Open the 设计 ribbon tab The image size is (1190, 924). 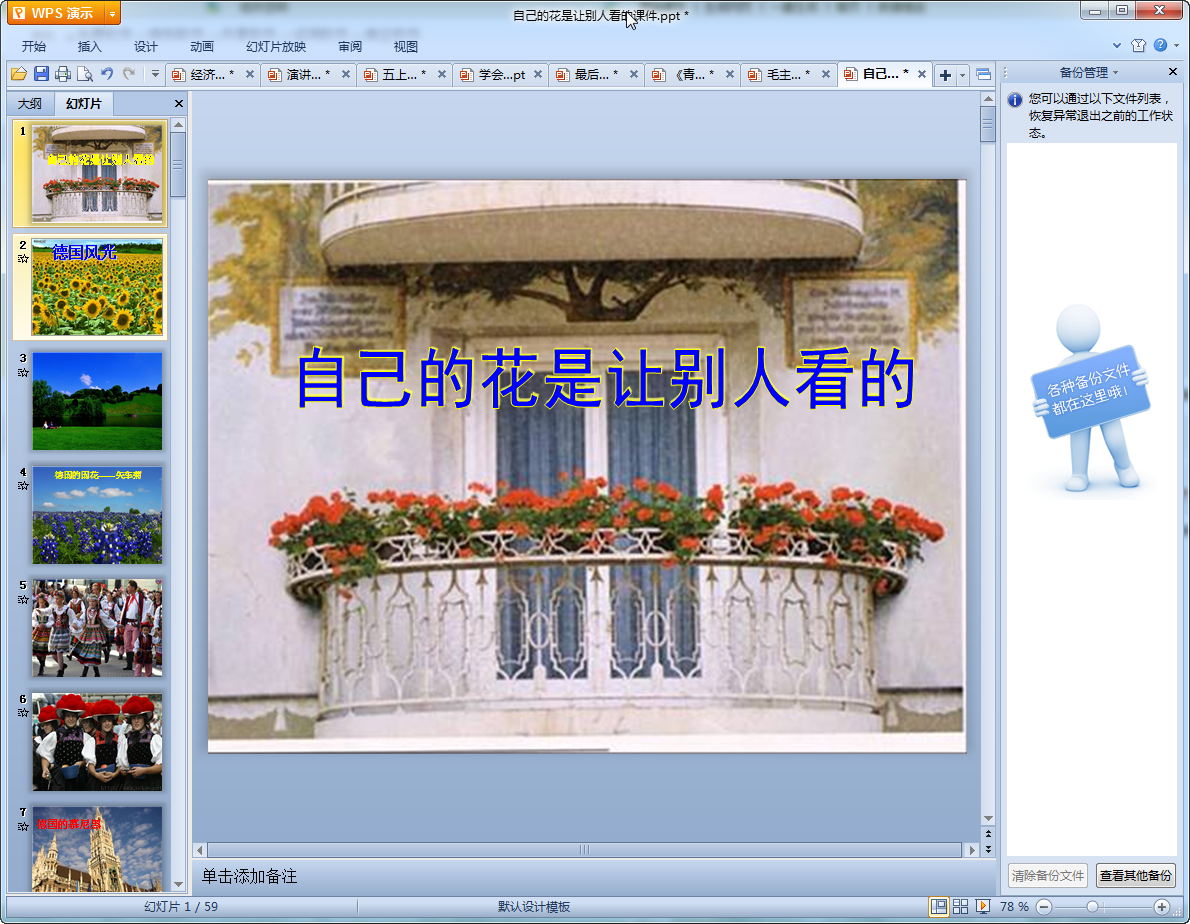(146, 46)
